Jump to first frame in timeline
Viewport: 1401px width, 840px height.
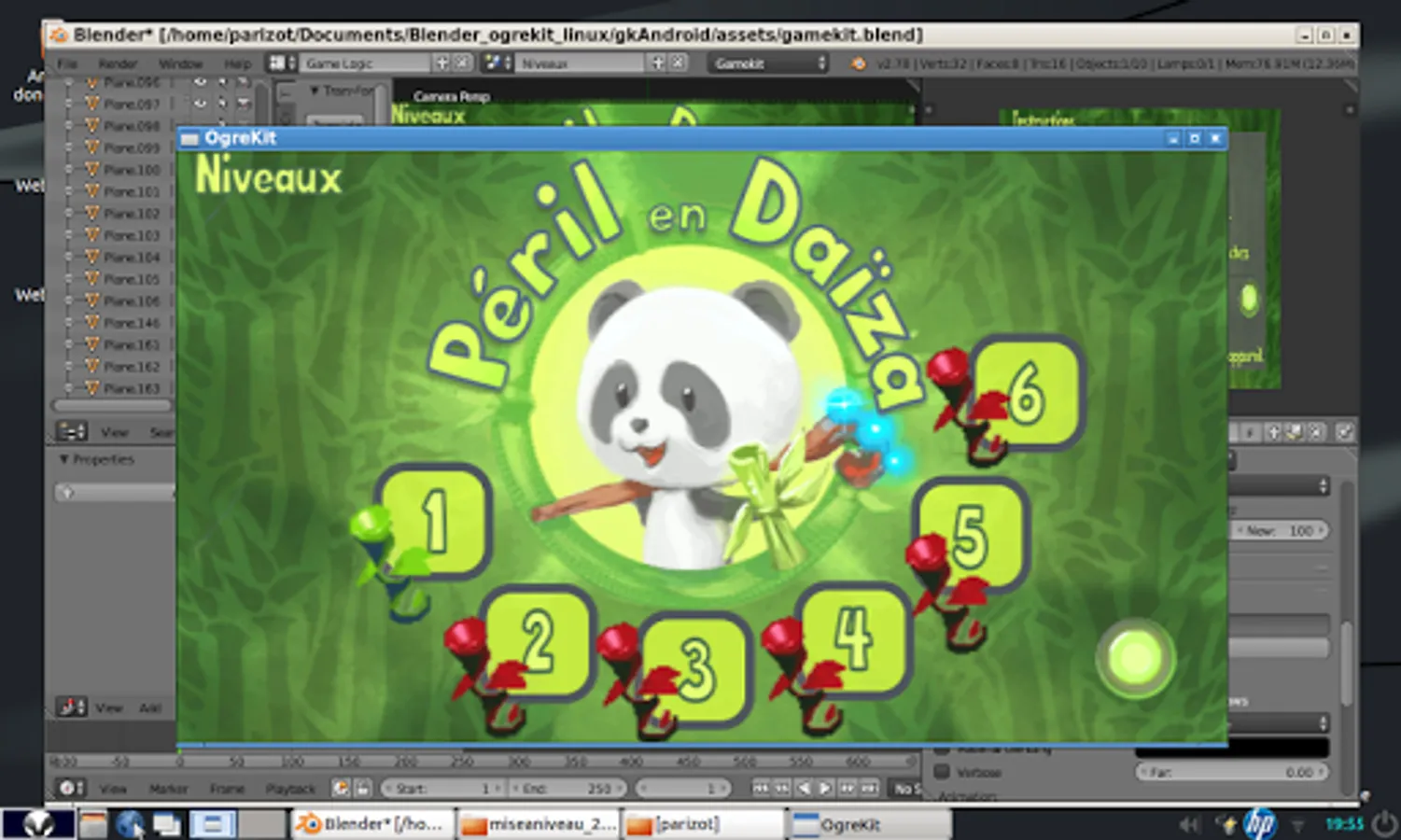click(x=761, y=789)
